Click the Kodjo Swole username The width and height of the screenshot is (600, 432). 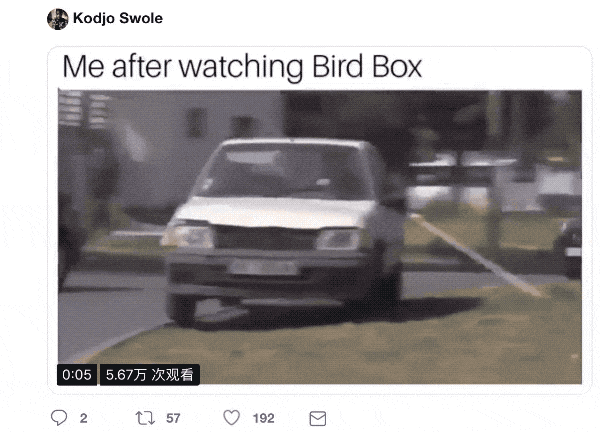tap(118, 18)
